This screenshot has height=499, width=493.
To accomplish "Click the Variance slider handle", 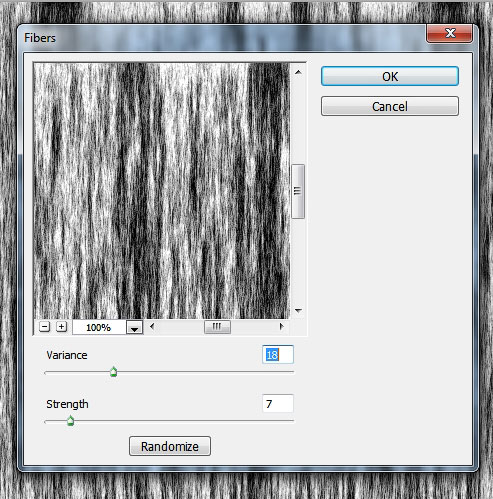I will coord(113,372).
